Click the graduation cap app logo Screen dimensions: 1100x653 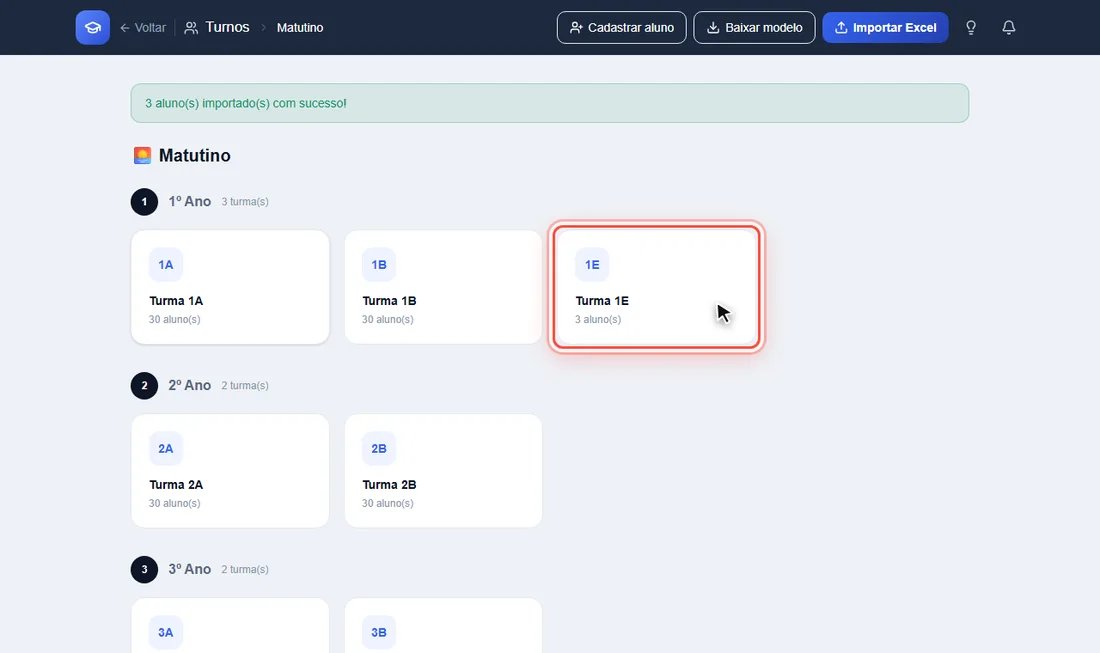[93, 27]
